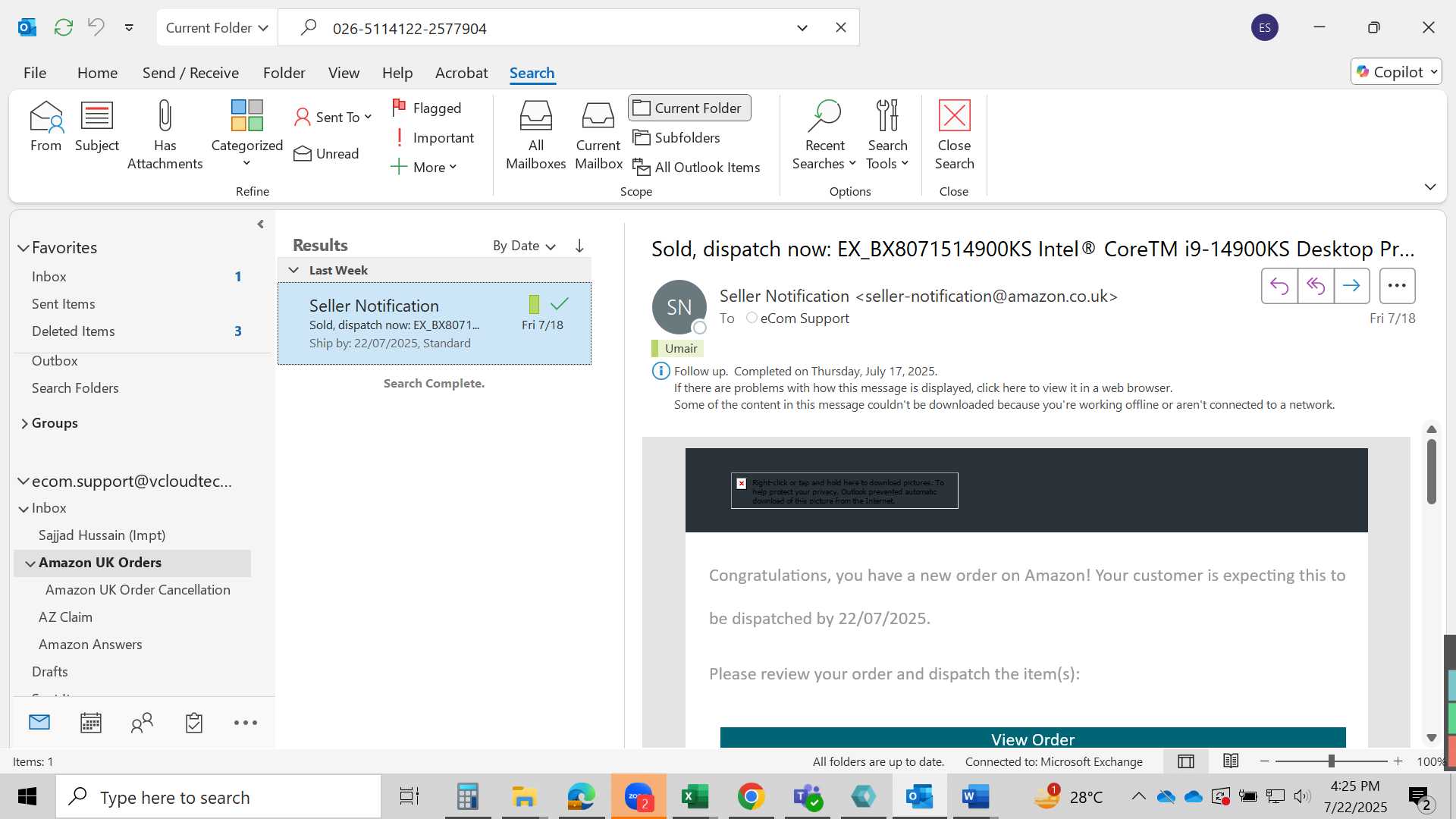The width and height of the screenshot is (1456, 819).
Task: Expand search box suggestions chevron
Action: (802, 28)
